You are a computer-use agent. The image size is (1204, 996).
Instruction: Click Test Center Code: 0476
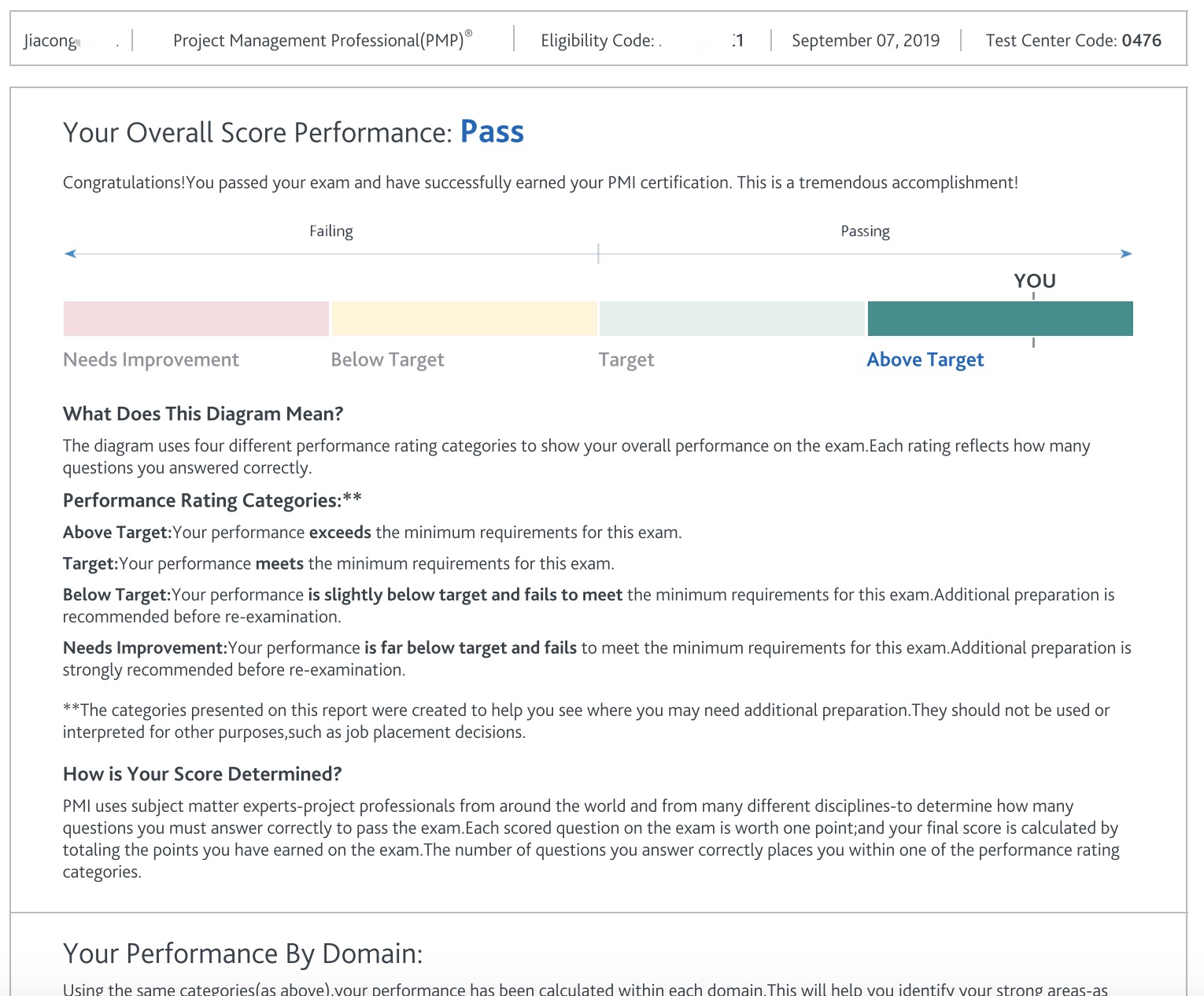tap(1073, 41)
